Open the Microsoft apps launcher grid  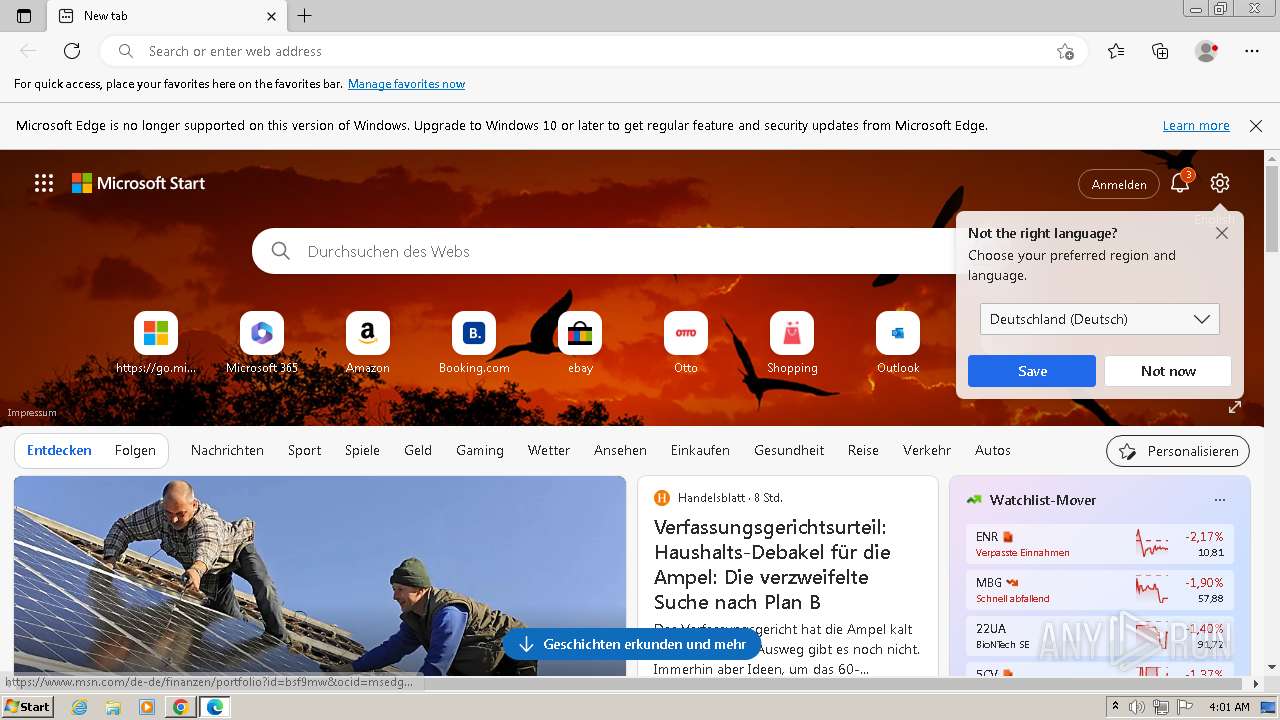[44, 183]
